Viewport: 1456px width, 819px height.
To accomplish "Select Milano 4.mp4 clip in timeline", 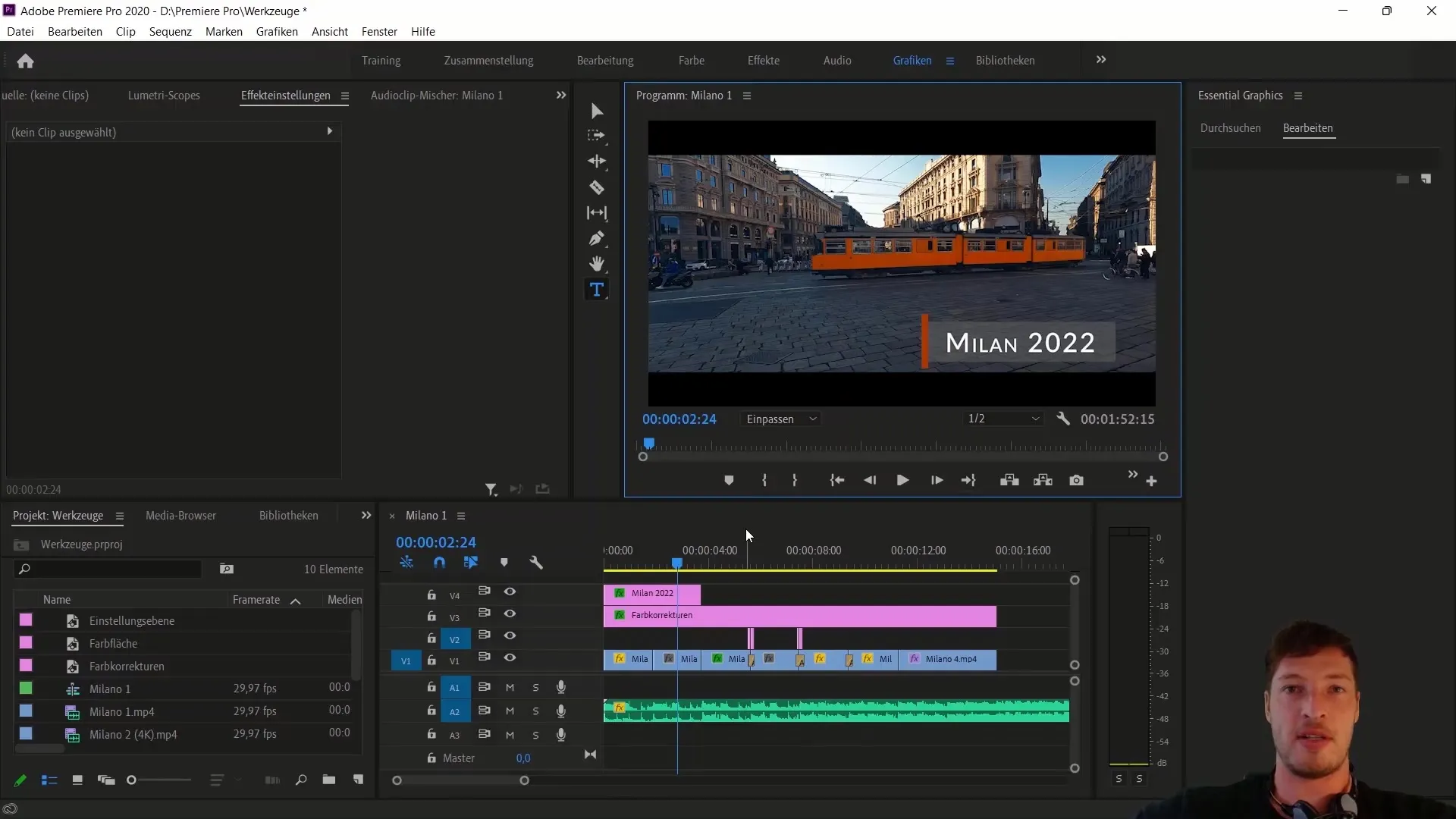I will pyautogui.click(x=948, y=660).
